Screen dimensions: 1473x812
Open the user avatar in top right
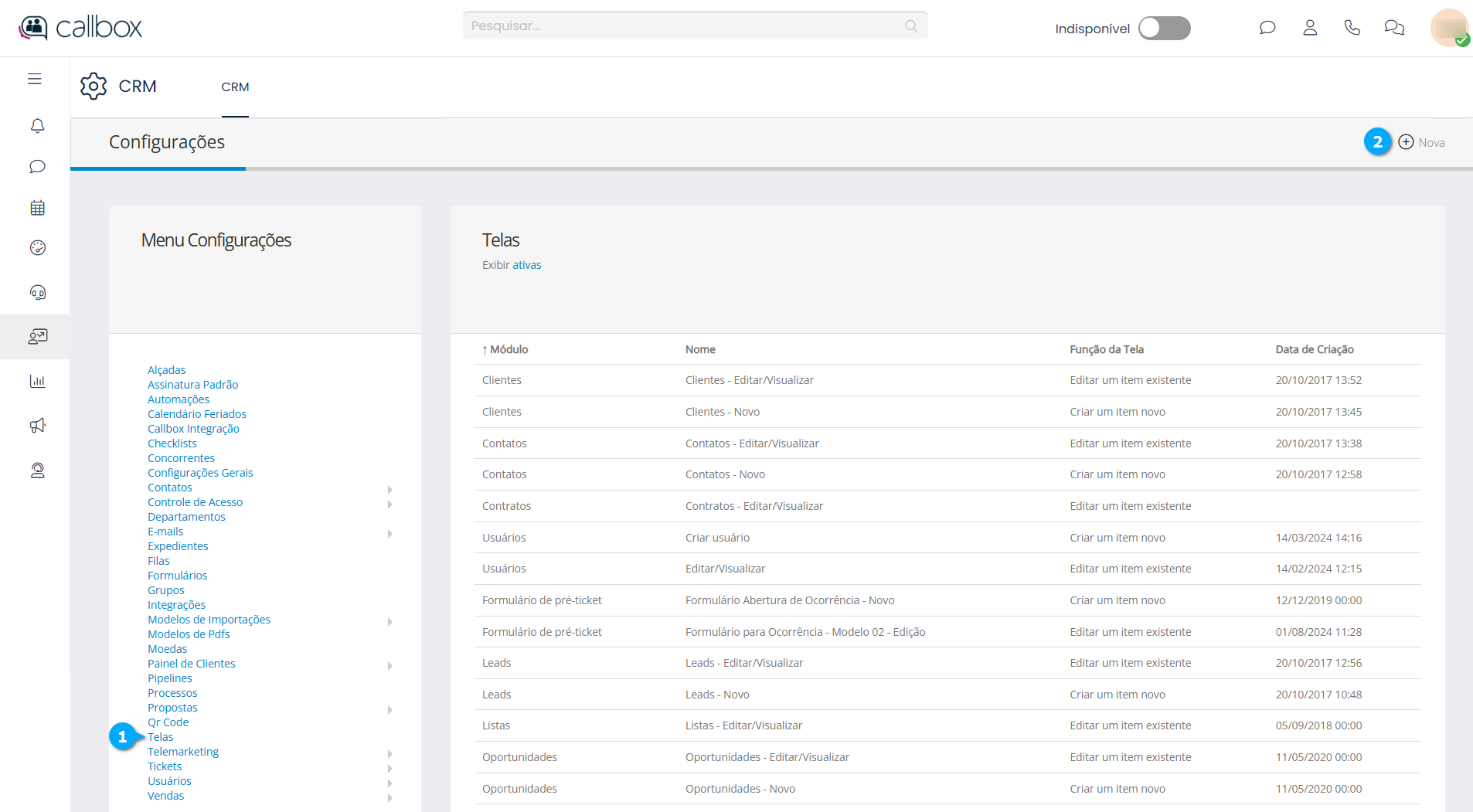tap(1449, 28)
